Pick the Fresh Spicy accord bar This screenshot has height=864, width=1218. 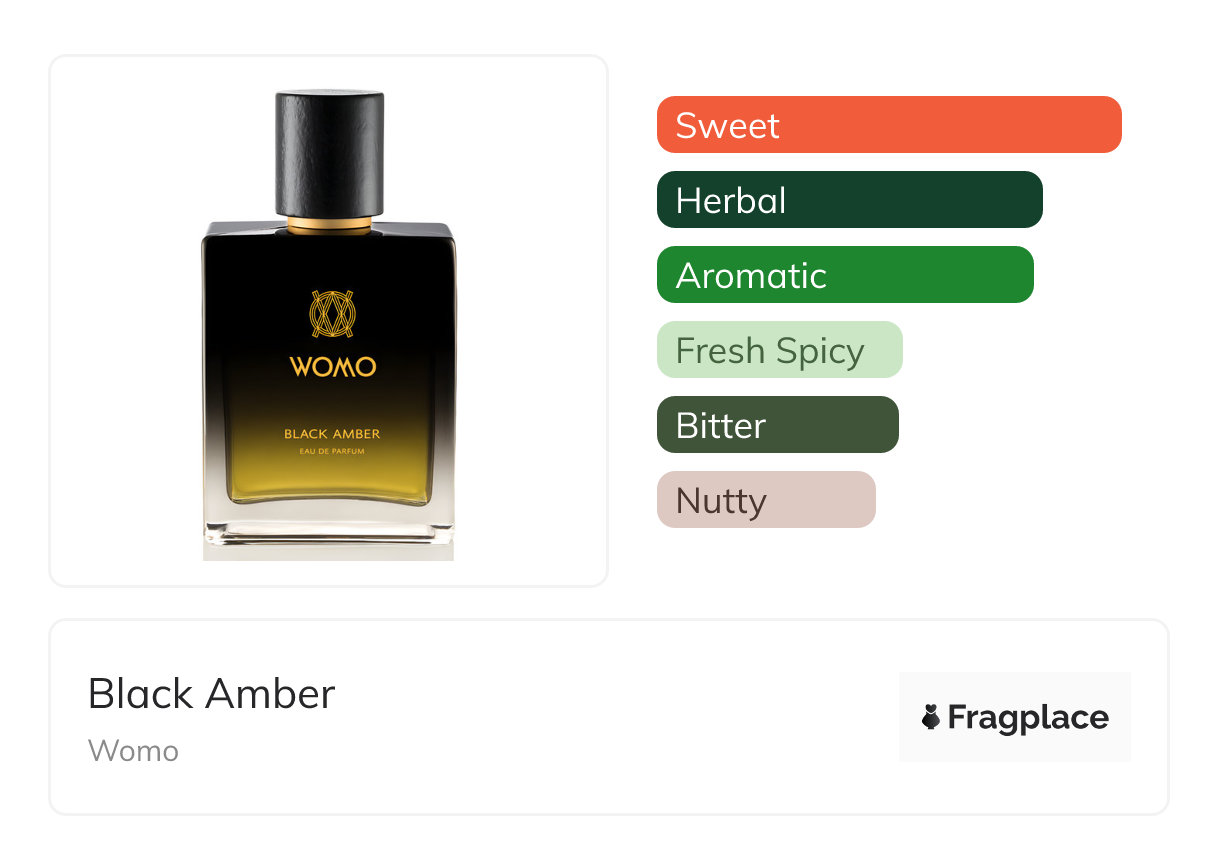(780, 350)
